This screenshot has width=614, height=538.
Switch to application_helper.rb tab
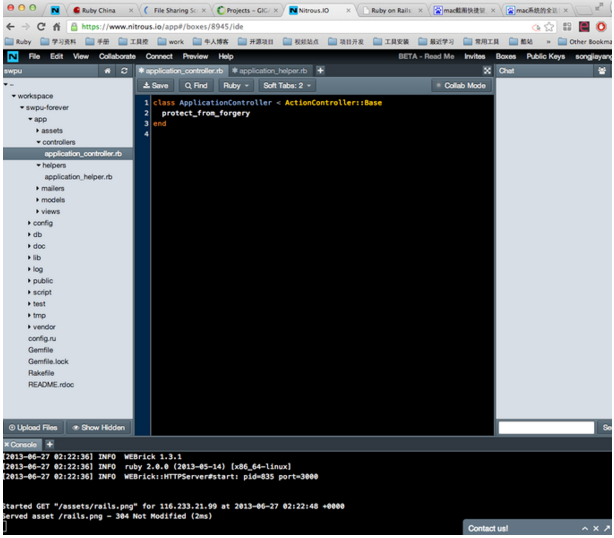tap(274, 71)
